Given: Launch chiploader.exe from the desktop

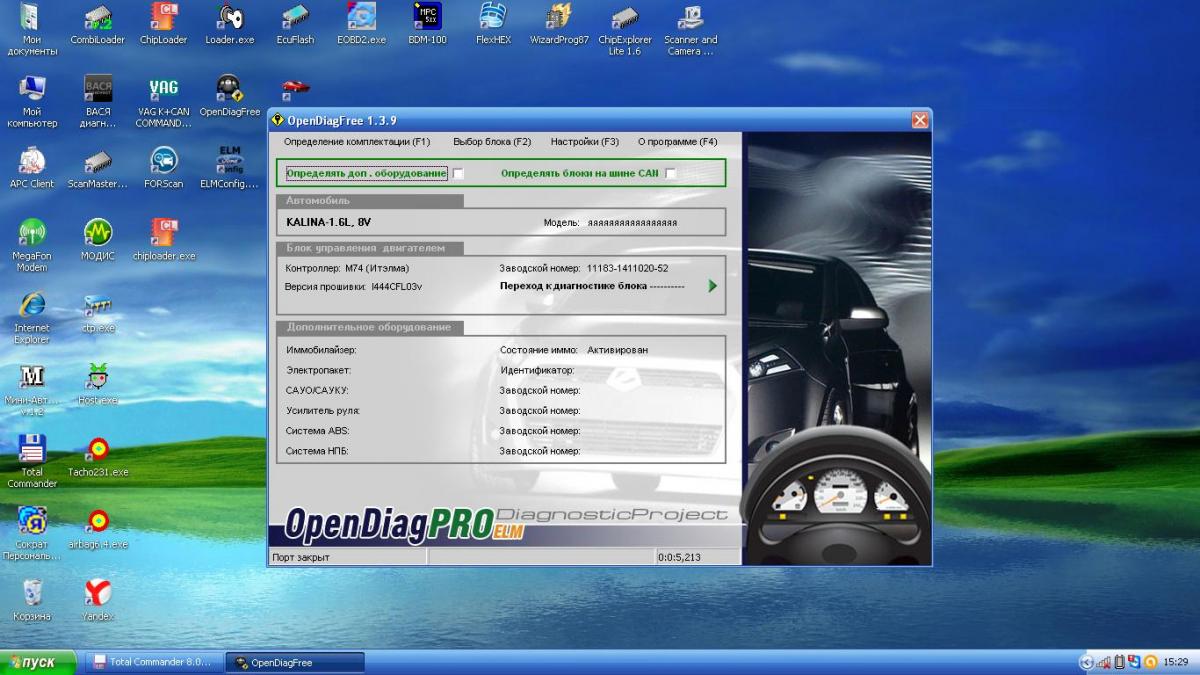Looking at the screenshot, I should click(x=164, y=241).
